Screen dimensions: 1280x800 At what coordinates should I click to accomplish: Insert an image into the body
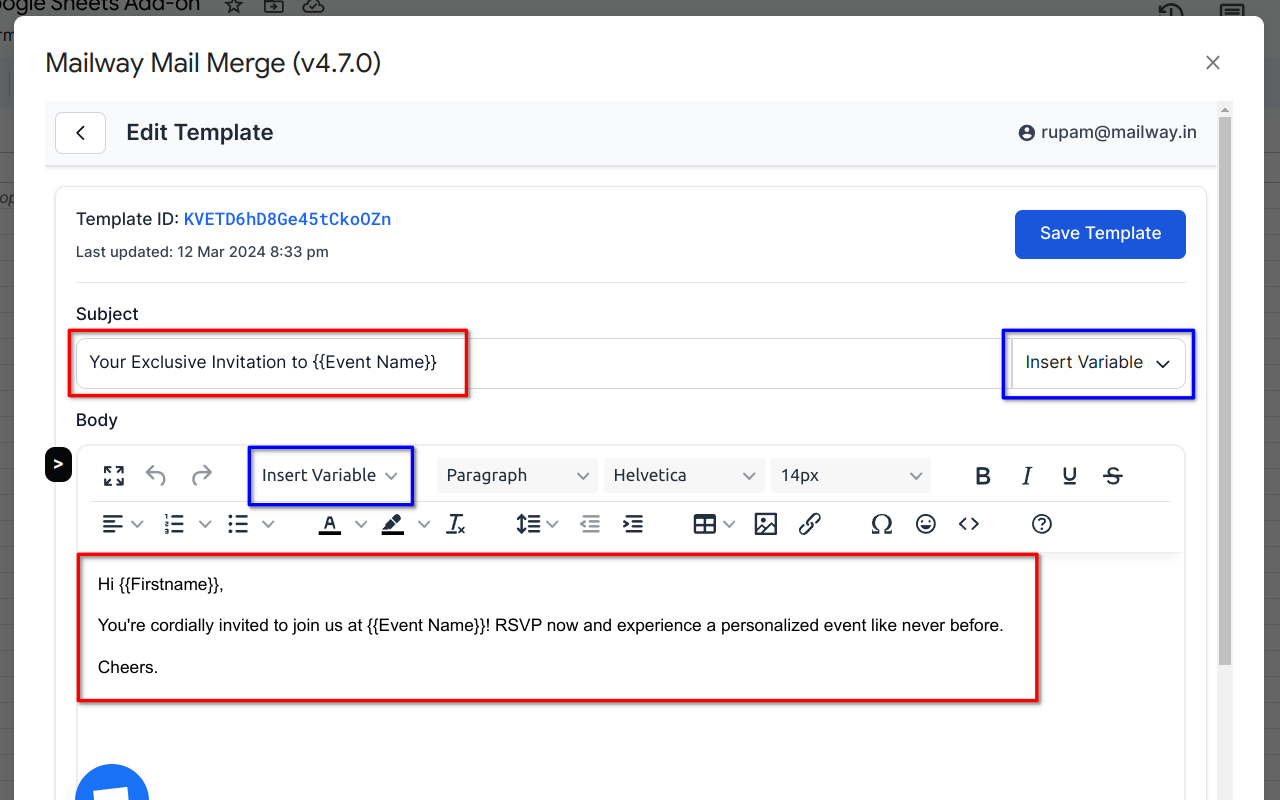click(x=766, y=524)
